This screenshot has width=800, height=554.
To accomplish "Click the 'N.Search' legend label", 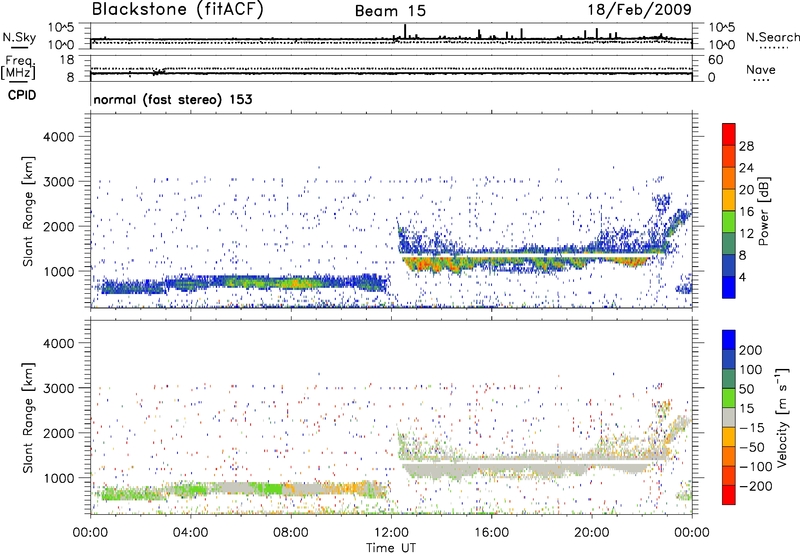I will (x=772, y=37).
